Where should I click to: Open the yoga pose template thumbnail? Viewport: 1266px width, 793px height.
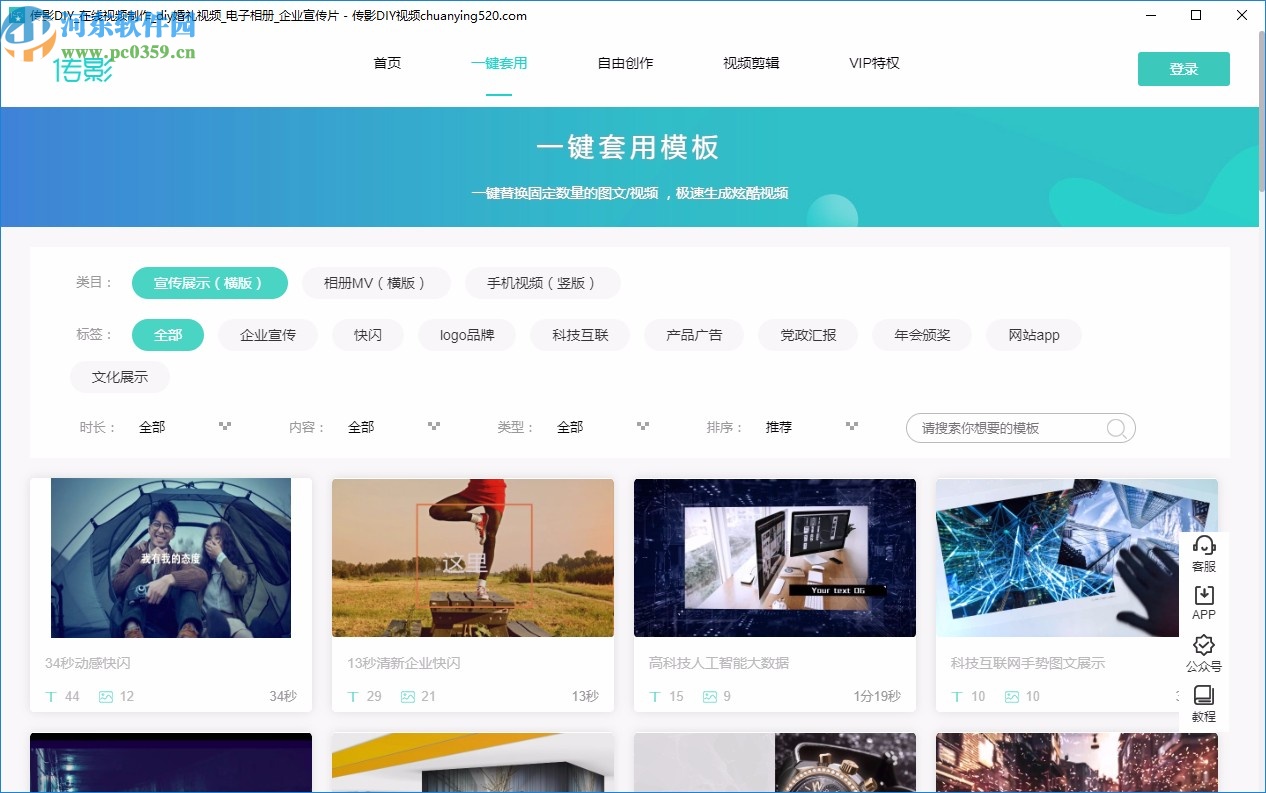pyautogui.click(x=473, y=558)
